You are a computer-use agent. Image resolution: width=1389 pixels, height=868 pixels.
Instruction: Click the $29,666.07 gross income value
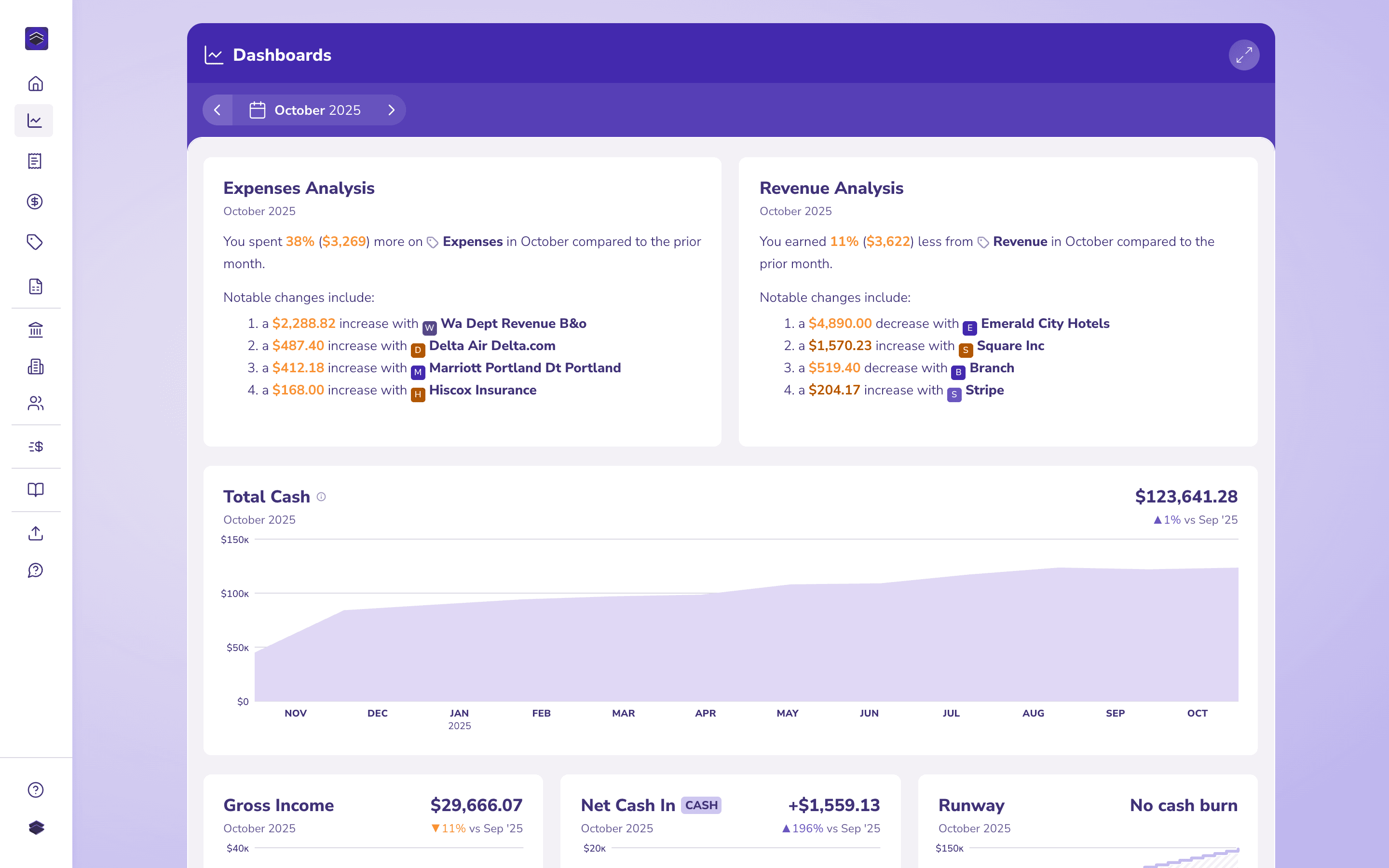tap(477, 805)
